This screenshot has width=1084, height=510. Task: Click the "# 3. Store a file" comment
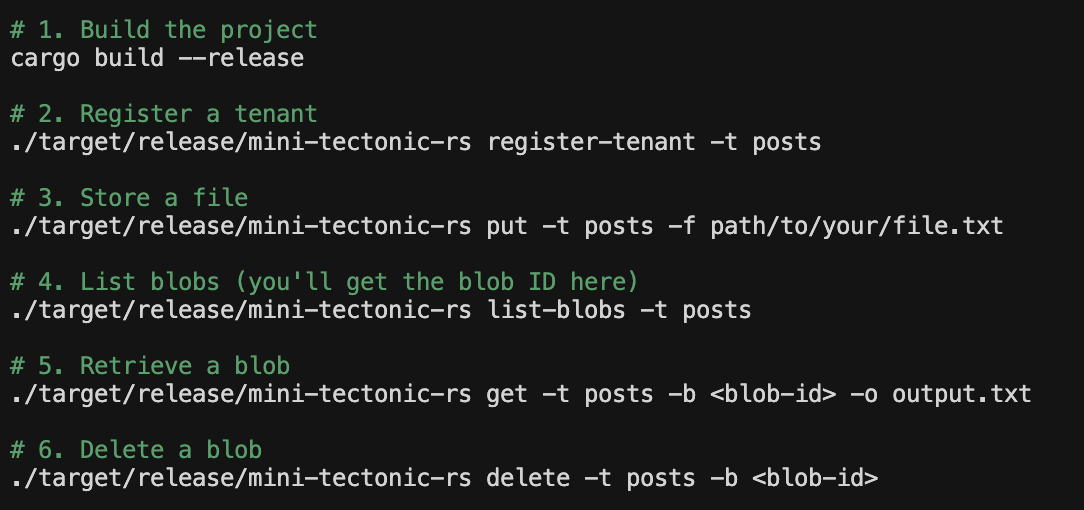(x=129, y=198)
